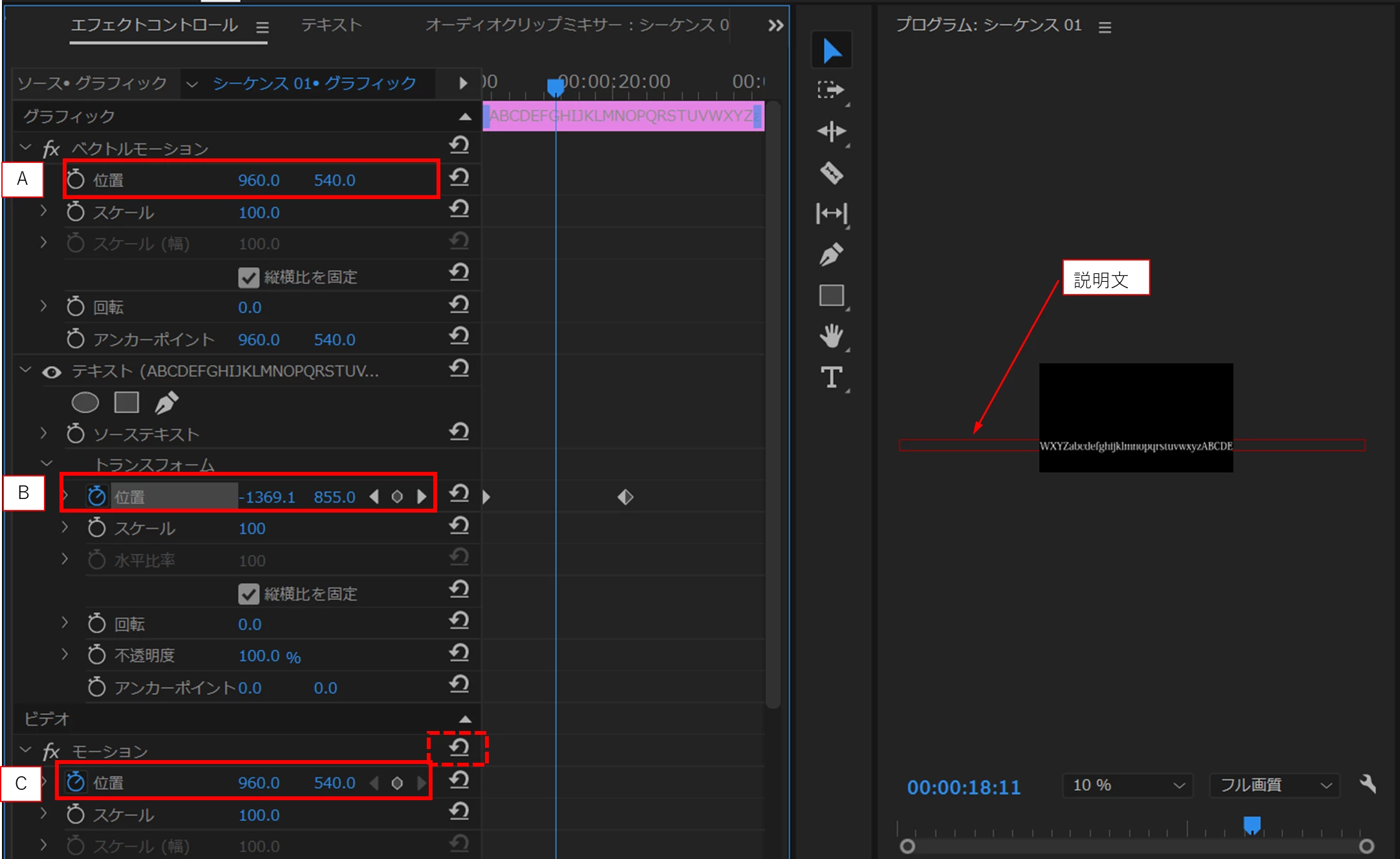The image size is (1400, 859).
Task: Open program monitor wrench settings
Action: (x=1368, y=784)
